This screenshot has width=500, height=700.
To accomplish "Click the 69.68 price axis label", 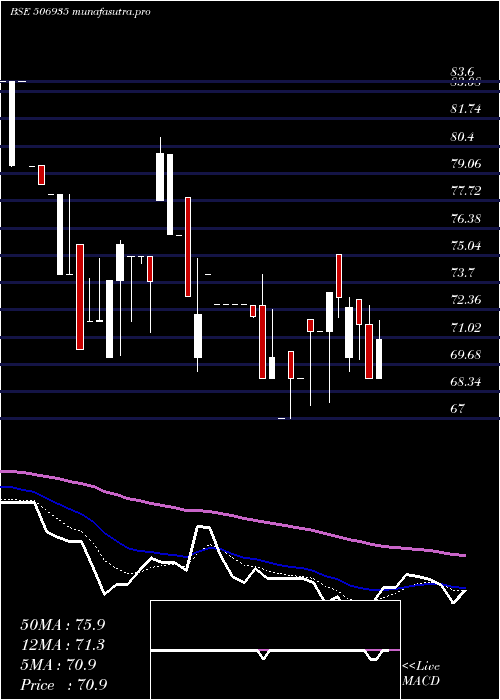I will pos(466,355).
